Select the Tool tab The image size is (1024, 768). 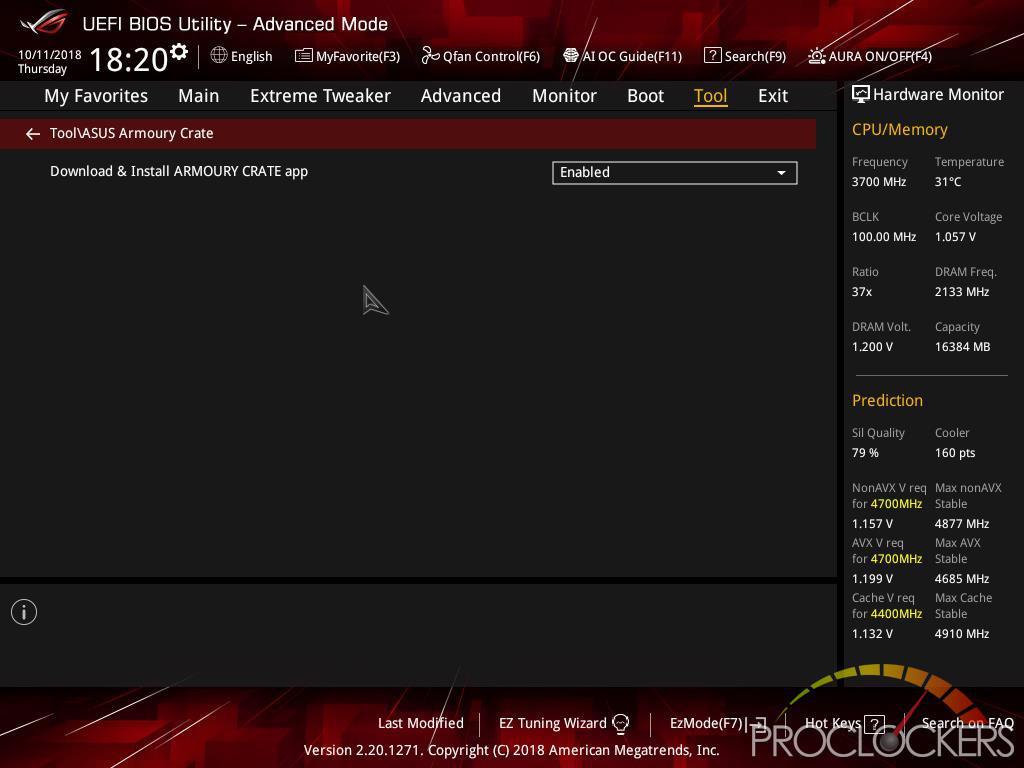pyautogui.click(x=711, y=96)
